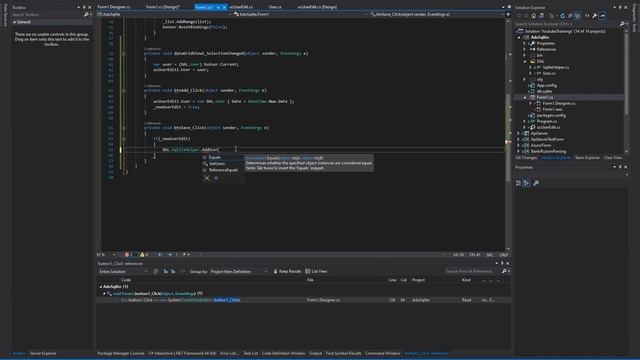640x360 pixels.
Task: Expand the ApiServer project node
Action: click(519, 133)
